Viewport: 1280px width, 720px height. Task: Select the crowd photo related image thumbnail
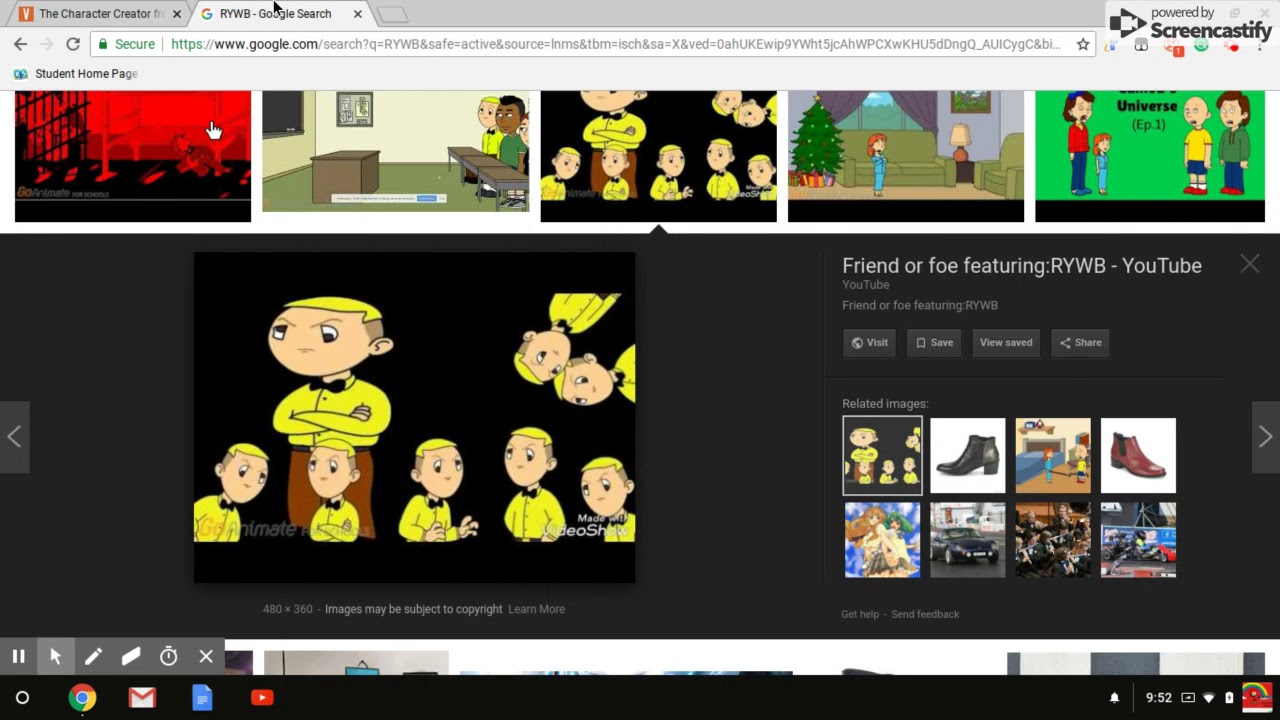(1053, 540)
